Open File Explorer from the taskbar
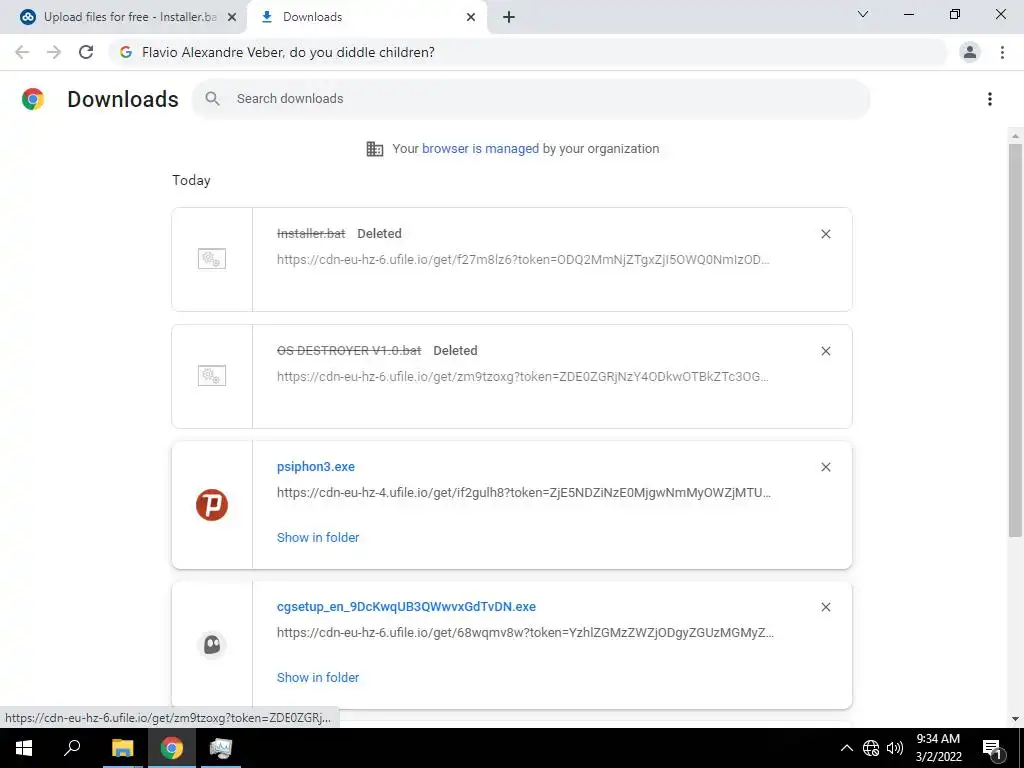Image resolution: width=1024 pixels, height=768 pixels. [x=122, y=748]
